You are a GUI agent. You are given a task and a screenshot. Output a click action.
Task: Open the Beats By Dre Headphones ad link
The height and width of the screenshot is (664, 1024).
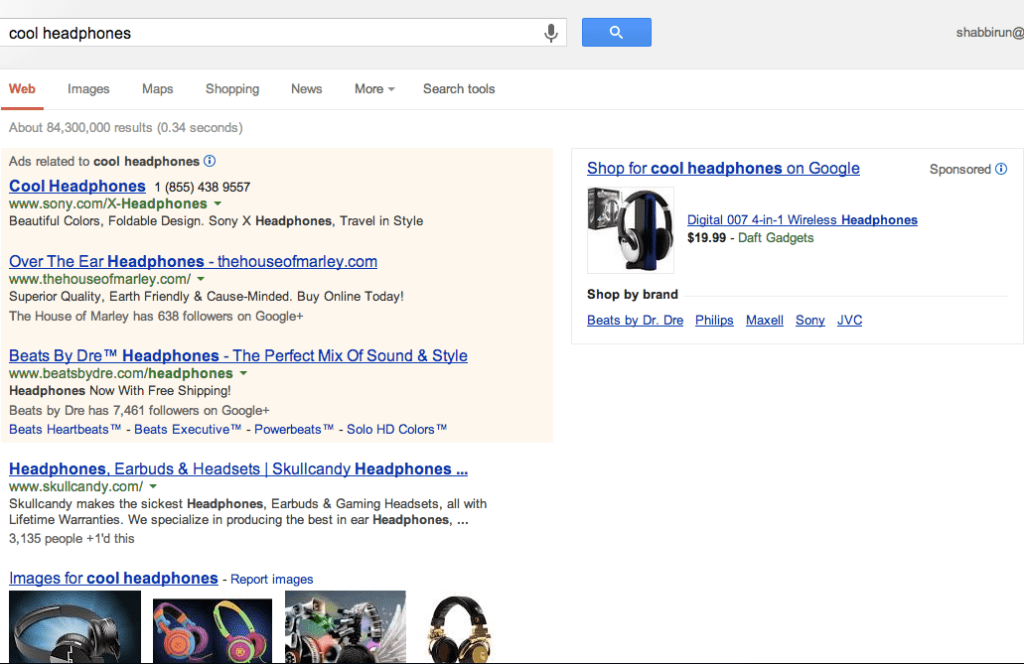coord(238,356)
